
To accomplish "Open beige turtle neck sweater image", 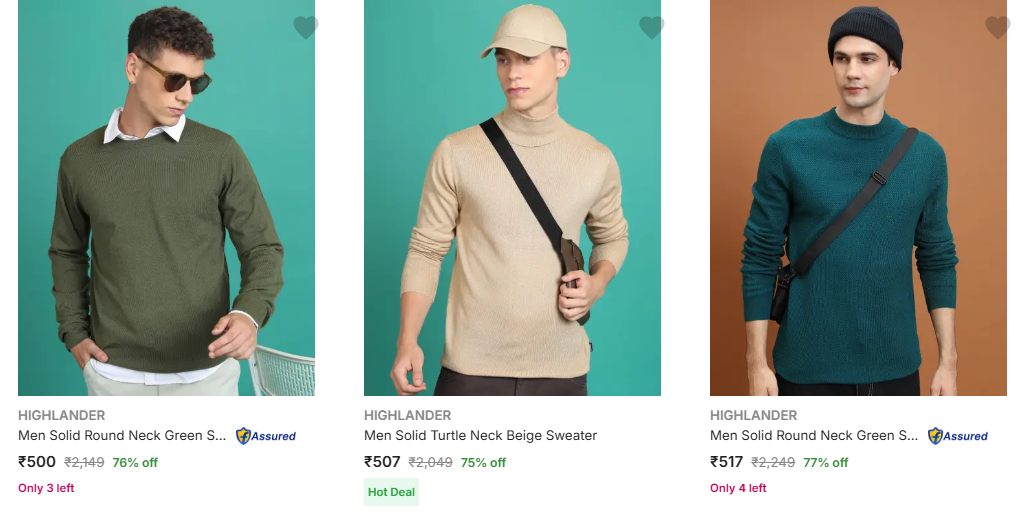I will 512,200.
